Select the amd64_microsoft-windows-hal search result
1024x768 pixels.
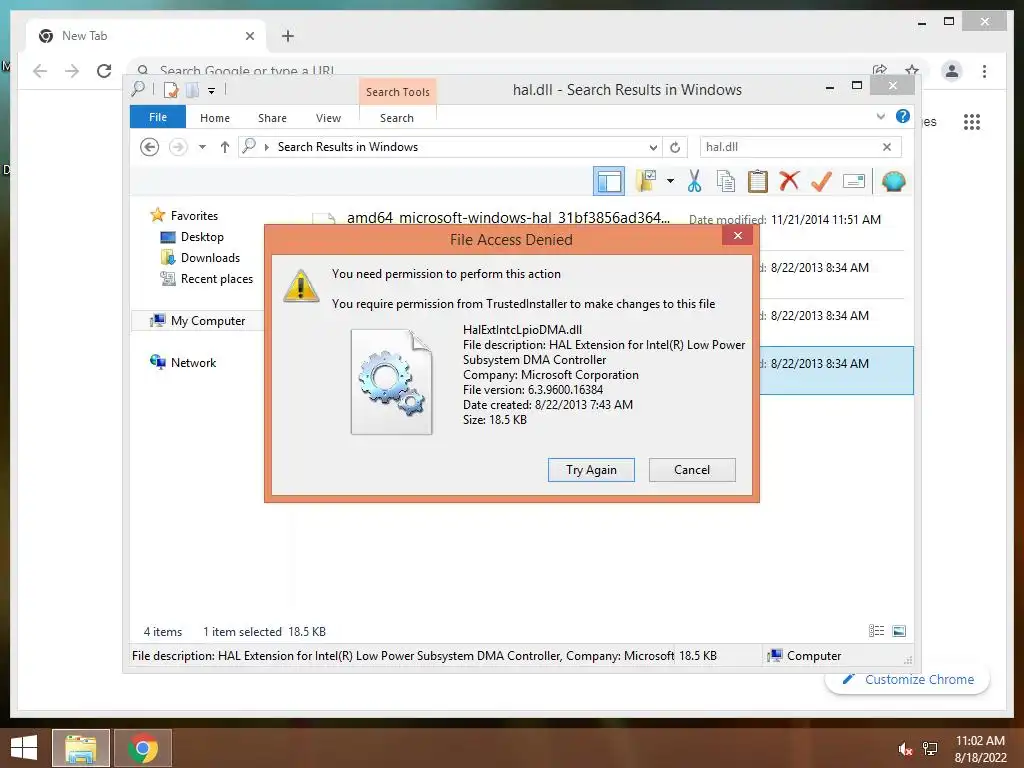(x=508, y=217)
